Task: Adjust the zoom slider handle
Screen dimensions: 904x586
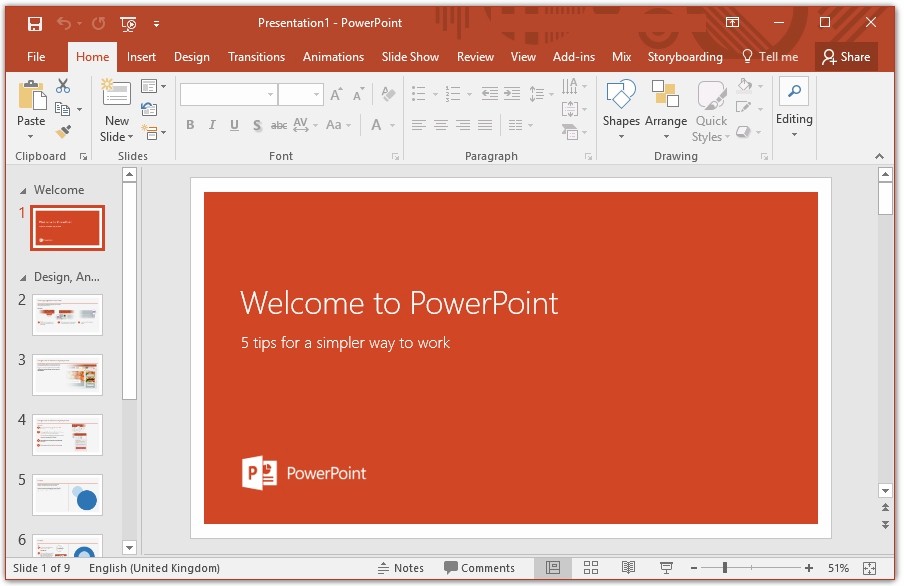Action: 725,568
